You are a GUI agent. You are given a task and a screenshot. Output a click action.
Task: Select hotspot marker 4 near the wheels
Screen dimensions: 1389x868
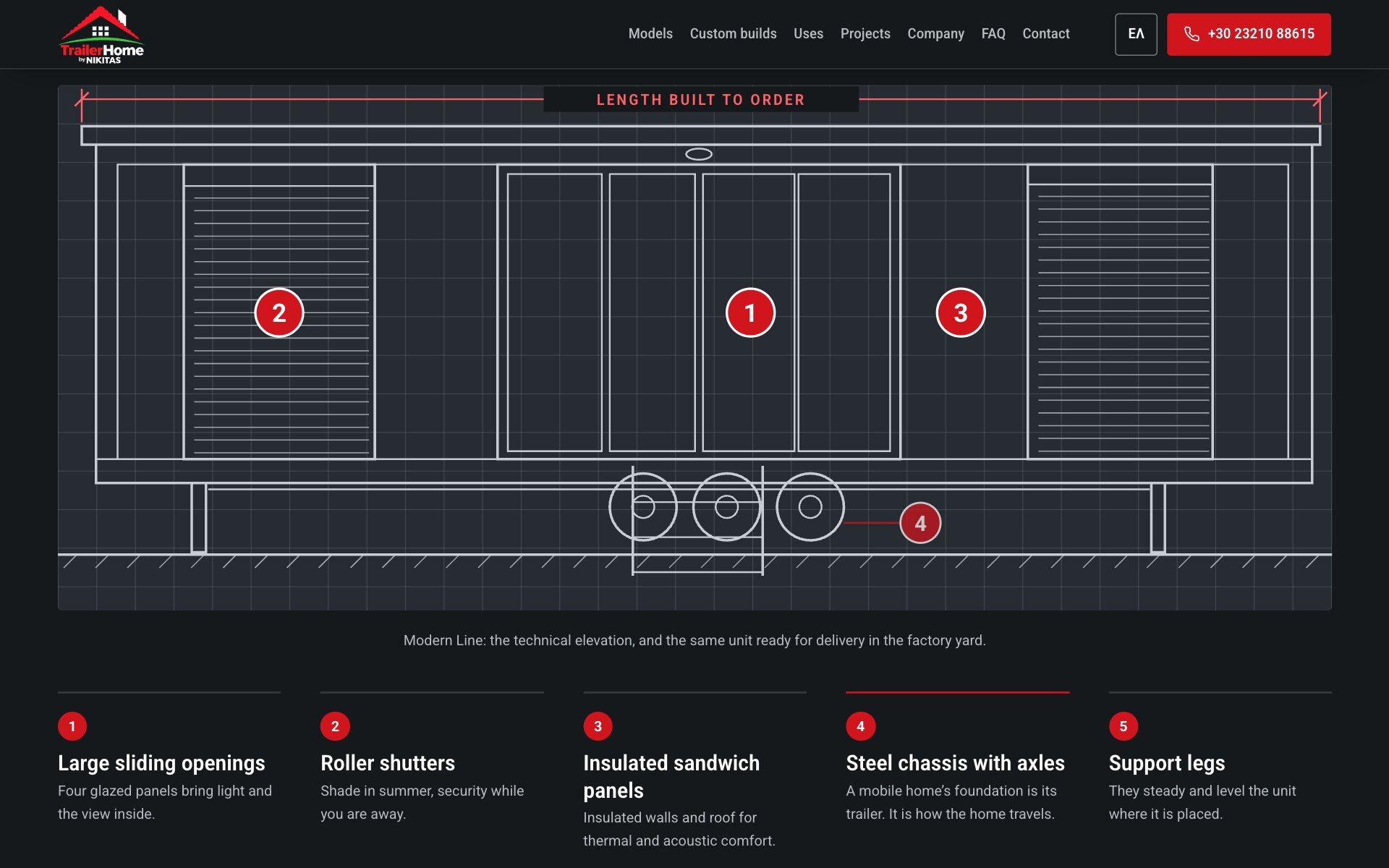coord(920,523)
